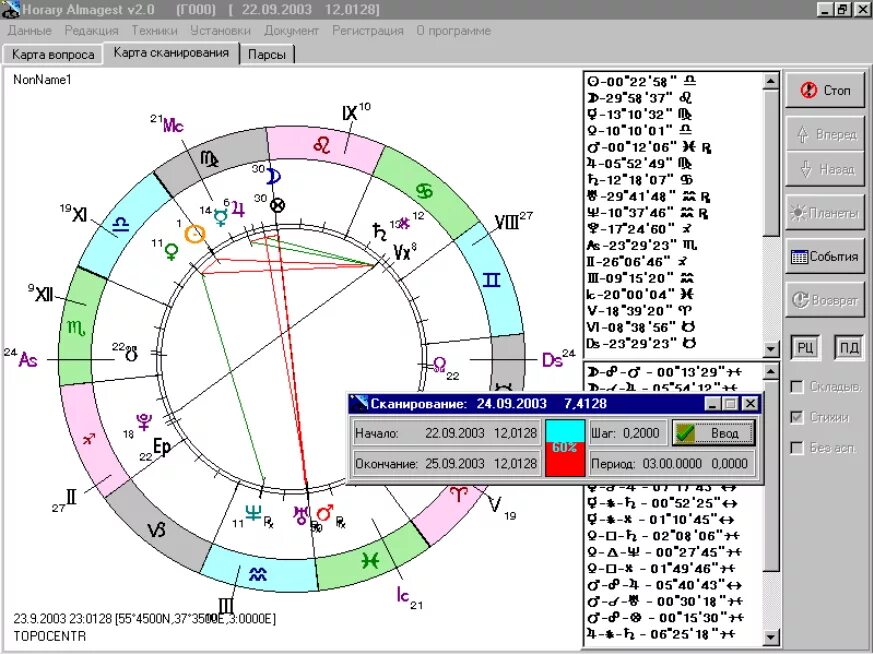Click the Период period field
This screenshot has height=654, width=873.
[671, 464]
